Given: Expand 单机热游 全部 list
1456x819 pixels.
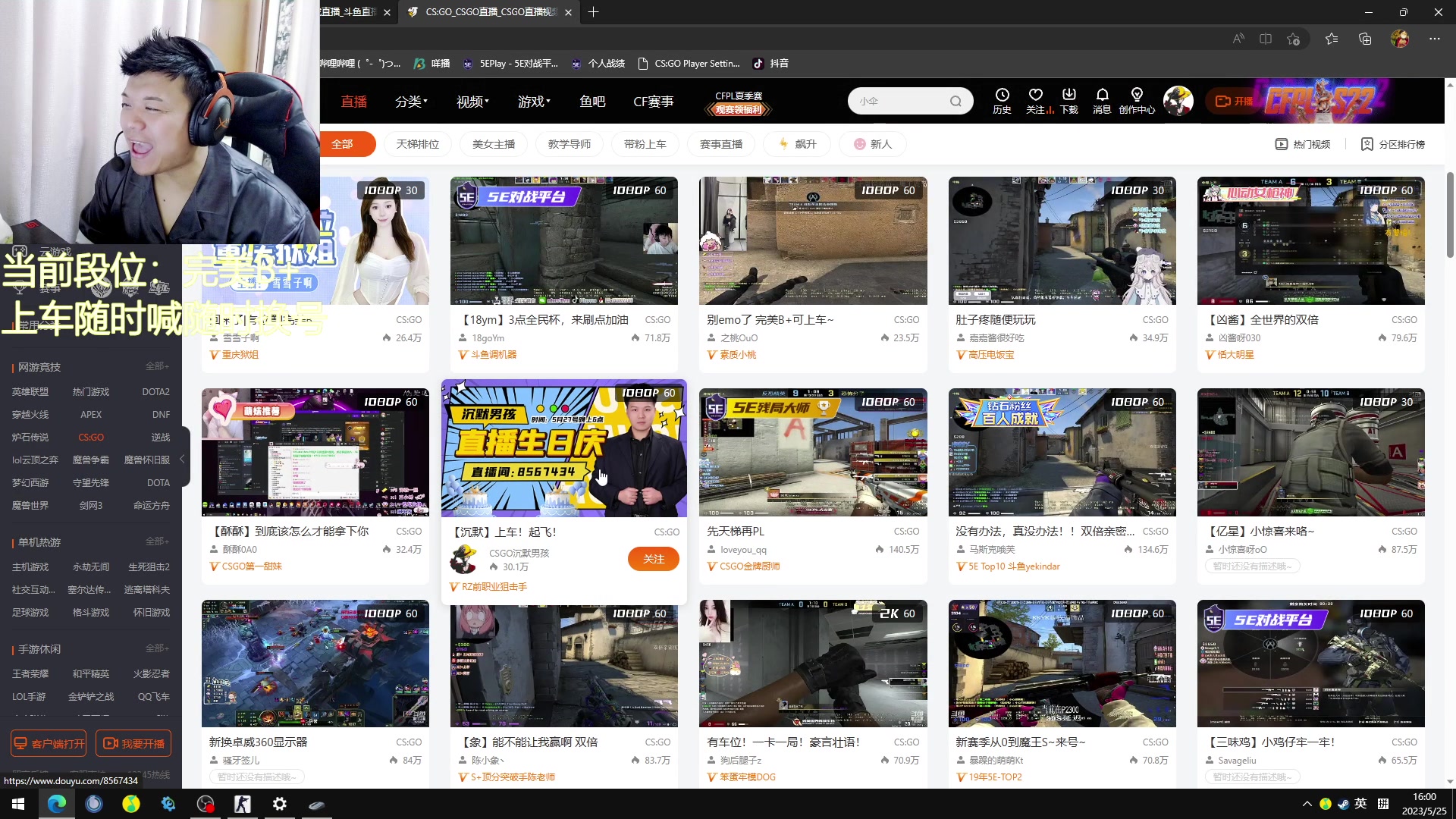Looking at the screenshot, I should [157, 541].
